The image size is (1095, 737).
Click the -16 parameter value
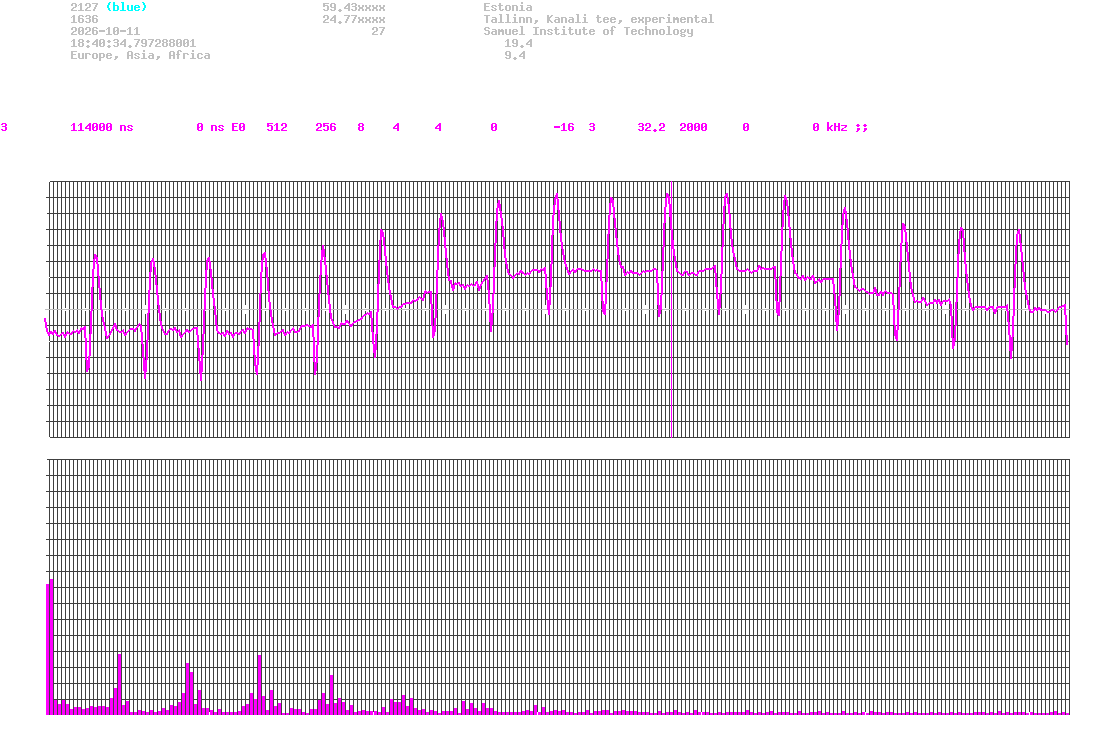[564, 127]
